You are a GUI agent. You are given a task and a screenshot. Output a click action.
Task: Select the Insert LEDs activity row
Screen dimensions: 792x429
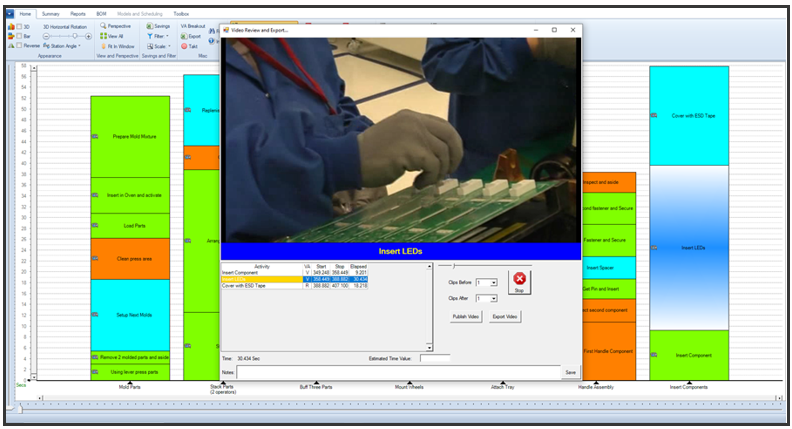point(294,279)
